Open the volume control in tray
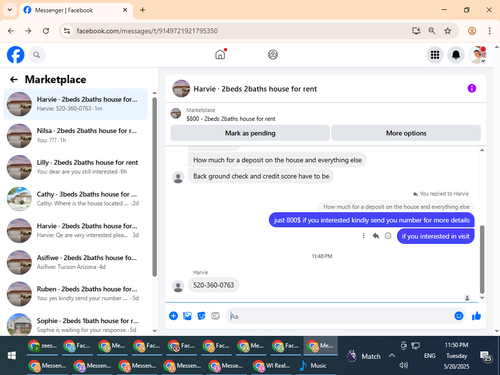 (x=403, y=365)
